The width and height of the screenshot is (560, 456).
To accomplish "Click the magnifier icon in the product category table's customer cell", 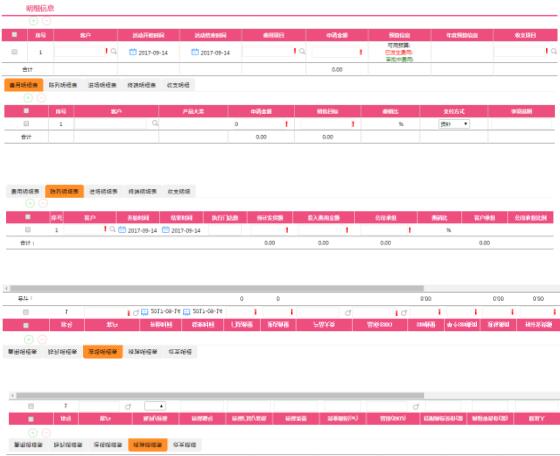I will pyautogui.click(x=155, y=123).
